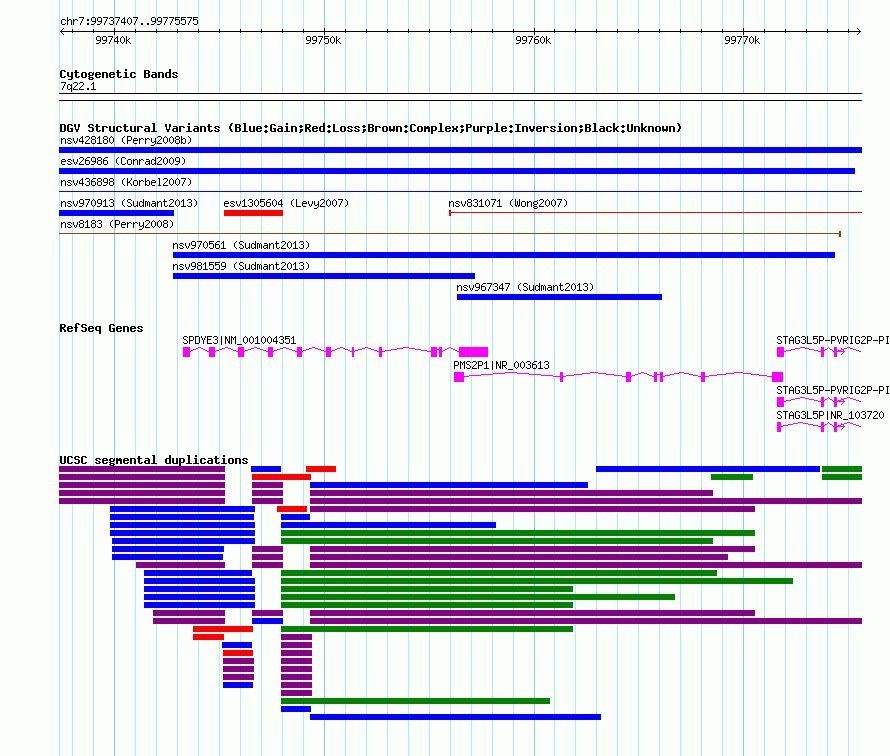The width and height of the screenshot is (890, 756).
Task: Click the 7q22.1 band label
Action: [x=78, y=86]
